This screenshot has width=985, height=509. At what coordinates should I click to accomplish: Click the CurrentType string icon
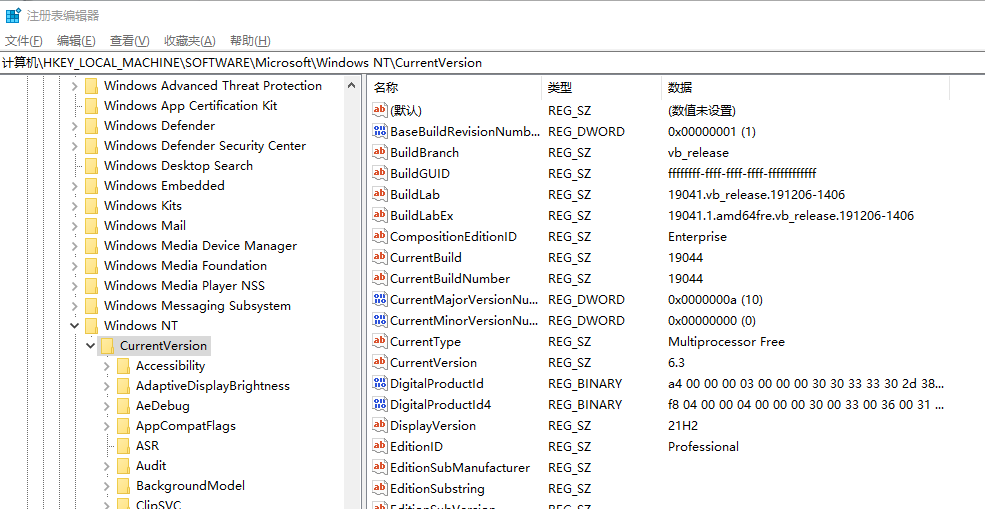[x=380, y=341]
